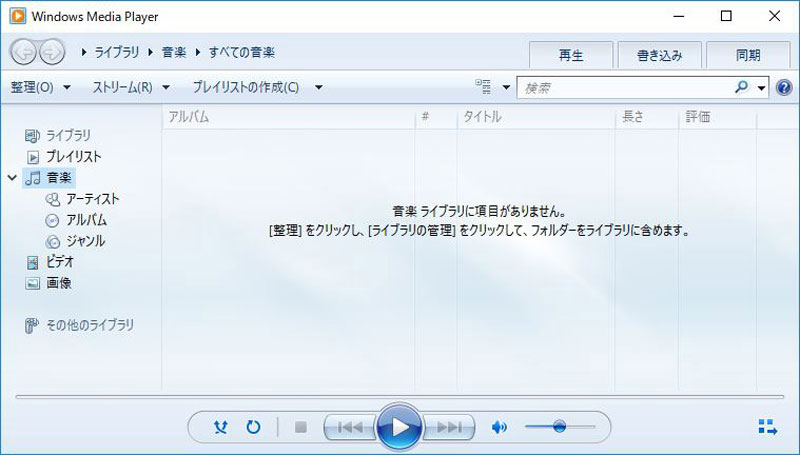
Task: Sort by the 評価 column header
Action: point(718,117)
